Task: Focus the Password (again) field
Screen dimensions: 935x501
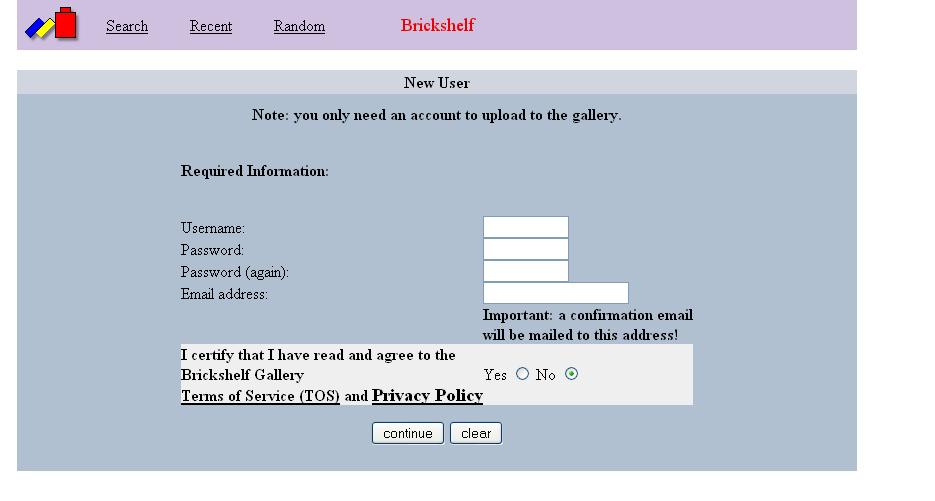Action: pos(525,271)
